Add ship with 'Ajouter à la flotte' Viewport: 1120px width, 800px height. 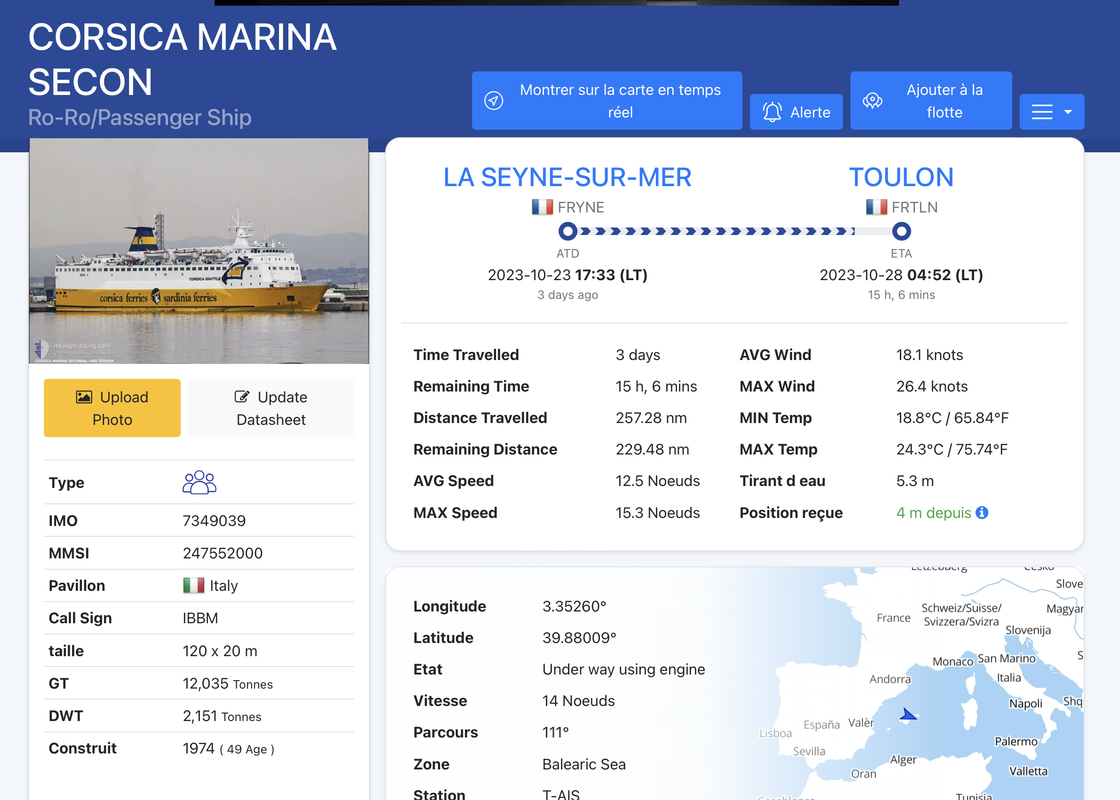coord(931,101)
